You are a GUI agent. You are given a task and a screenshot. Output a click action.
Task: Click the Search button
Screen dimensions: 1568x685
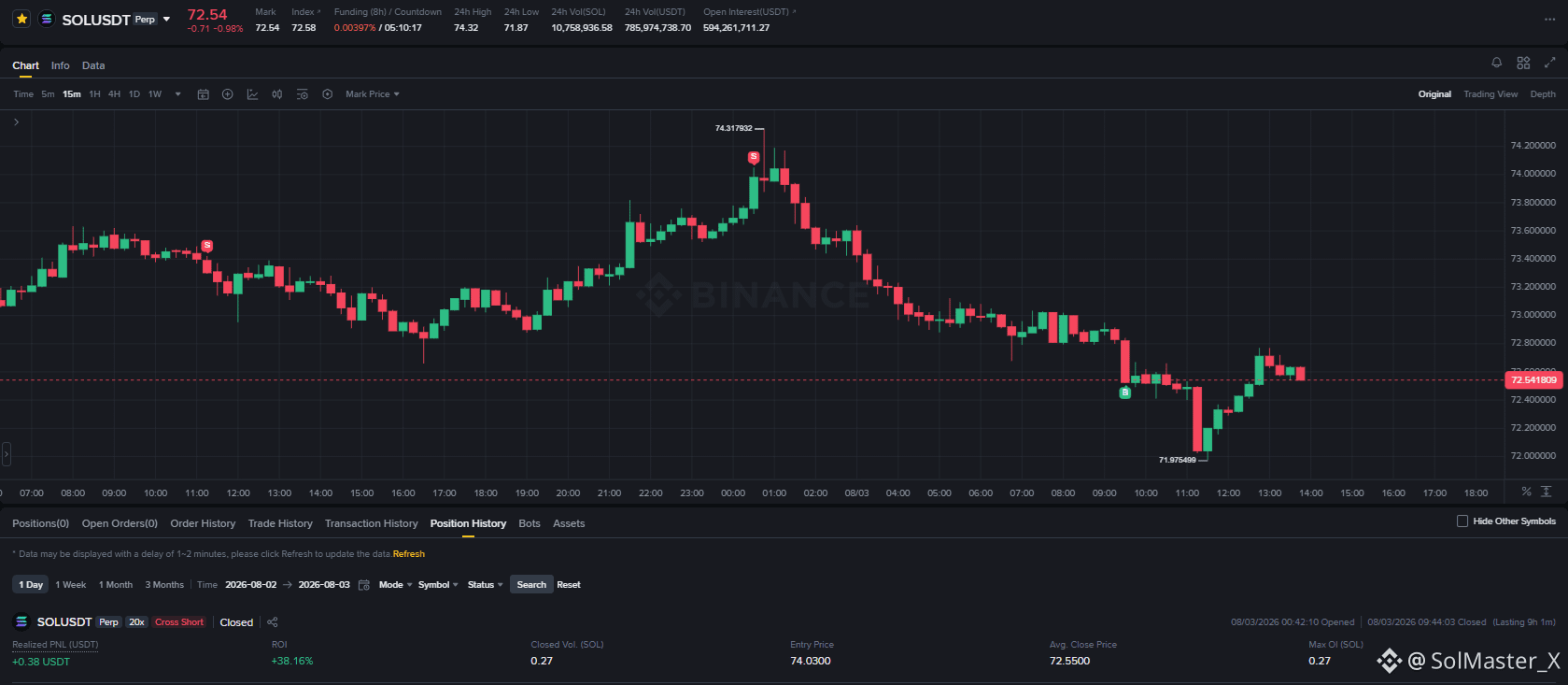pos(531,585)
